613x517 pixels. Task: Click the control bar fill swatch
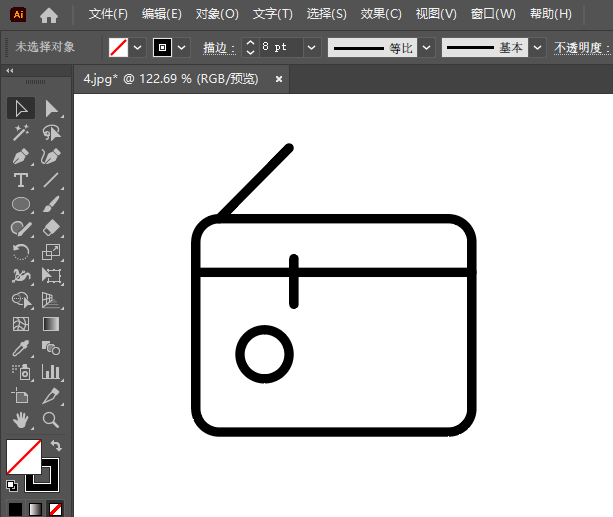pyautogui.click(x=118, y=48)
